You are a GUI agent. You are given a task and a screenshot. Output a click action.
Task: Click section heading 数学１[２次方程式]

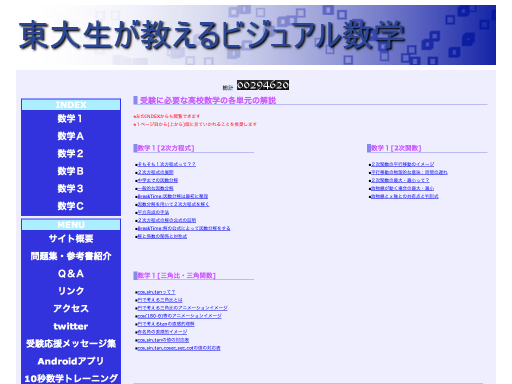166,148
